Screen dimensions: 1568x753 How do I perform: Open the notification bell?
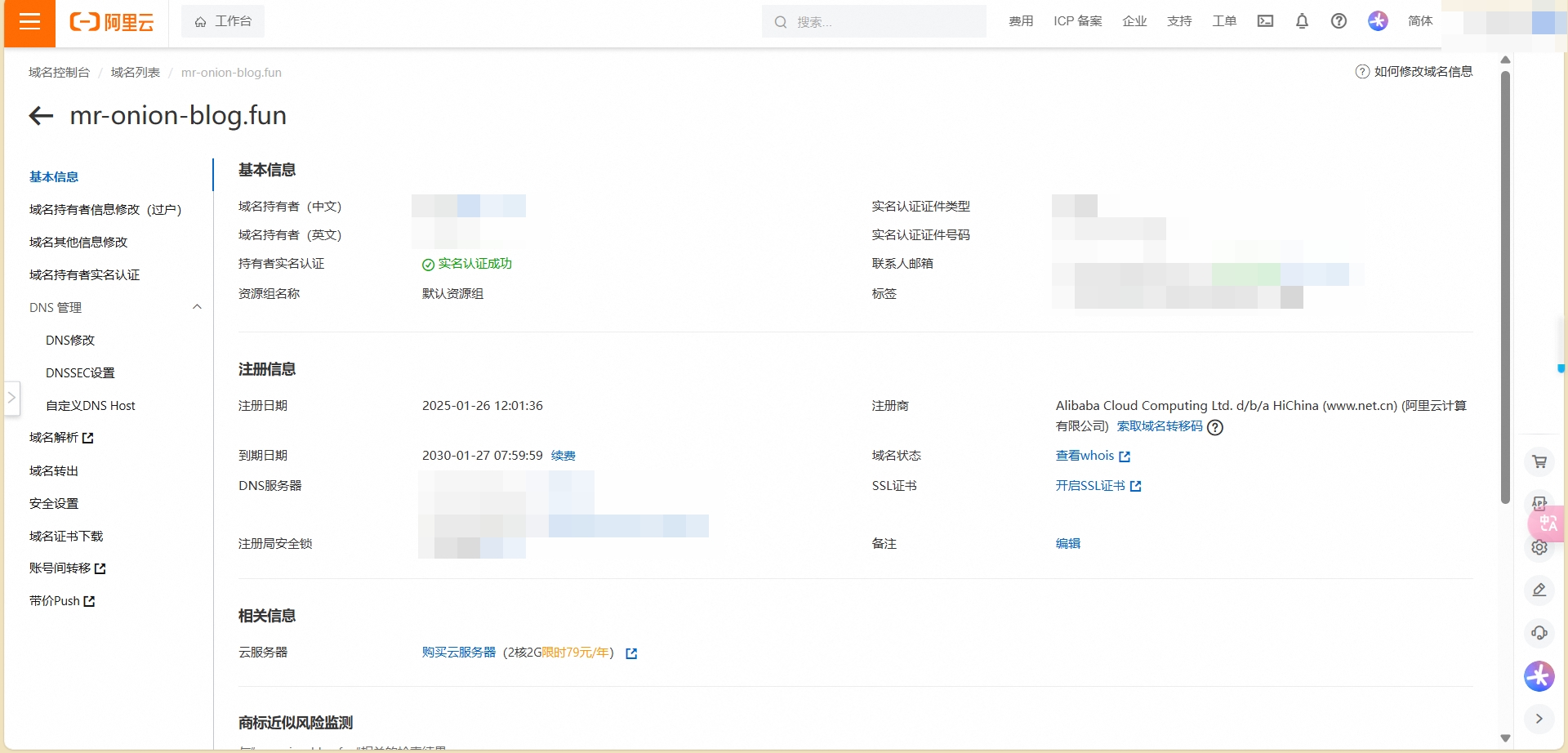coord(1302,21)
